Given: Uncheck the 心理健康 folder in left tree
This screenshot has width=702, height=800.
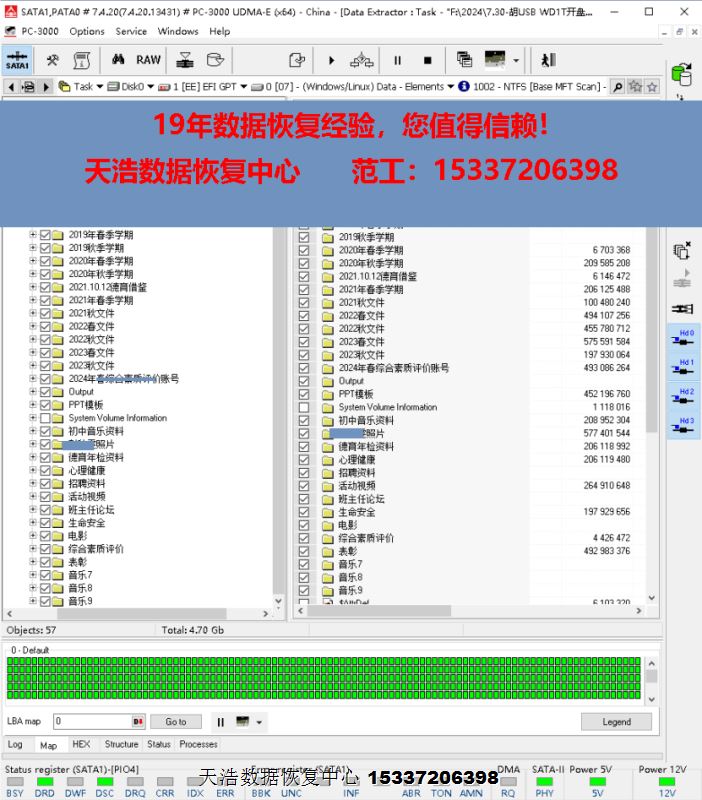Looking at the screenshot, I should pyautogui.click(x=45, y=470).
